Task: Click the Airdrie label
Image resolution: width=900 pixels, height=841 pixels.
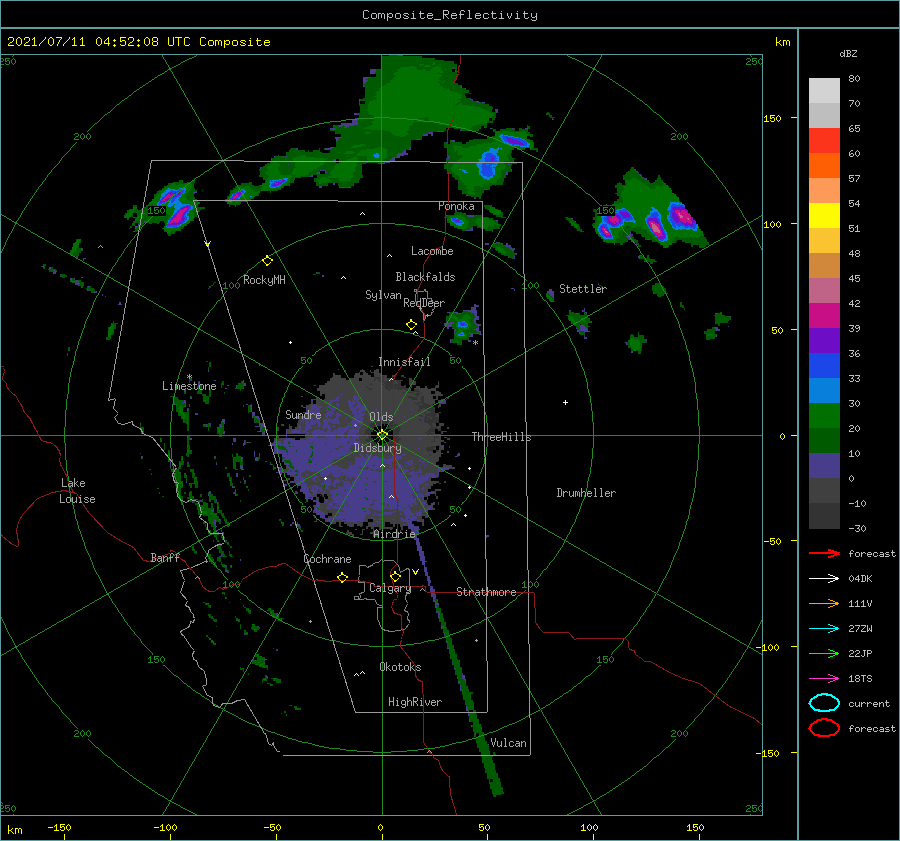Action: (x=394, y=534)
